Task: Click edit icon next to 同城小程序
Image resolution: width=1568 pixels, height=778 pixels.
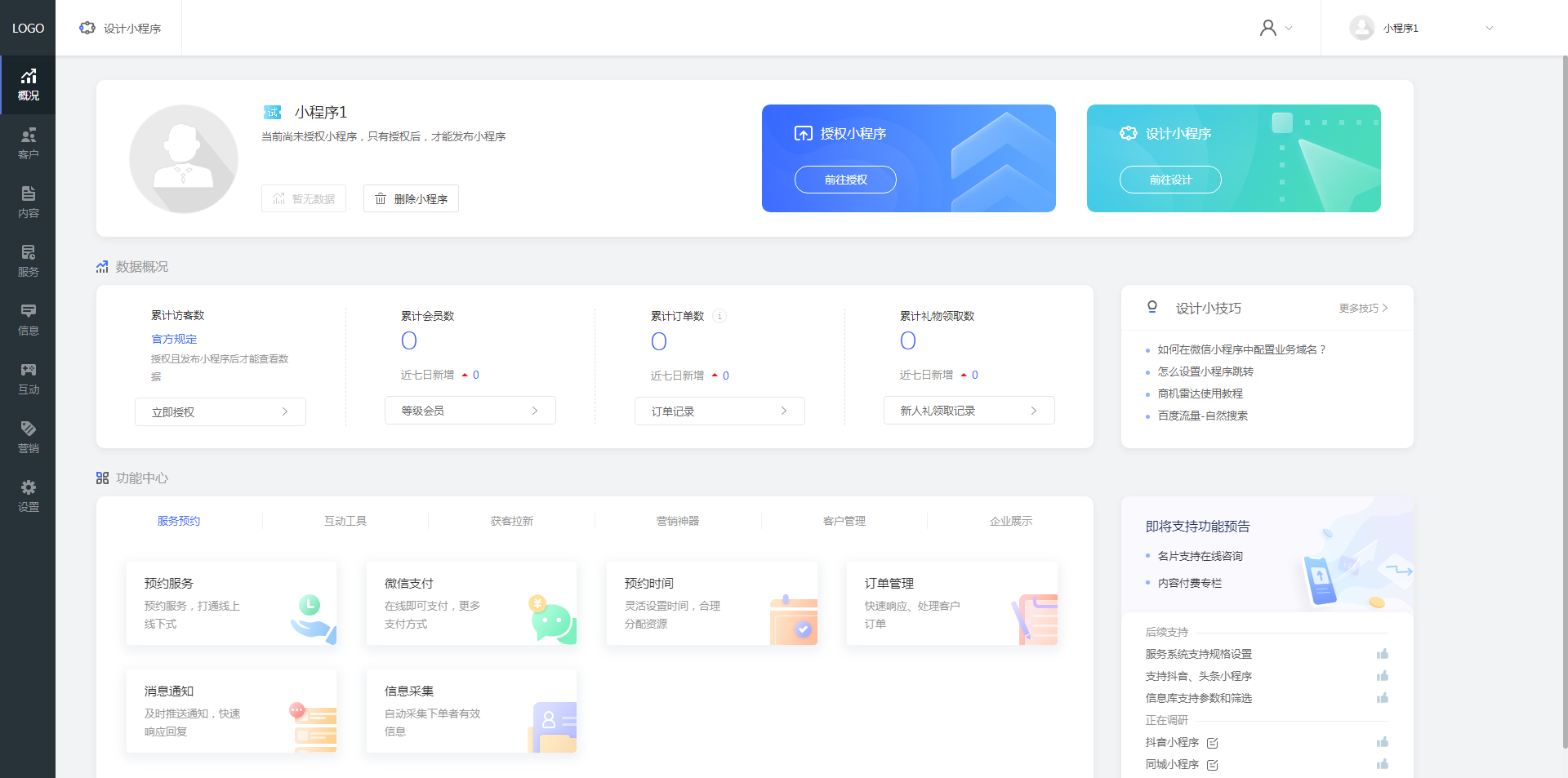Action: pyautogui.click(x=1212, y=765)
